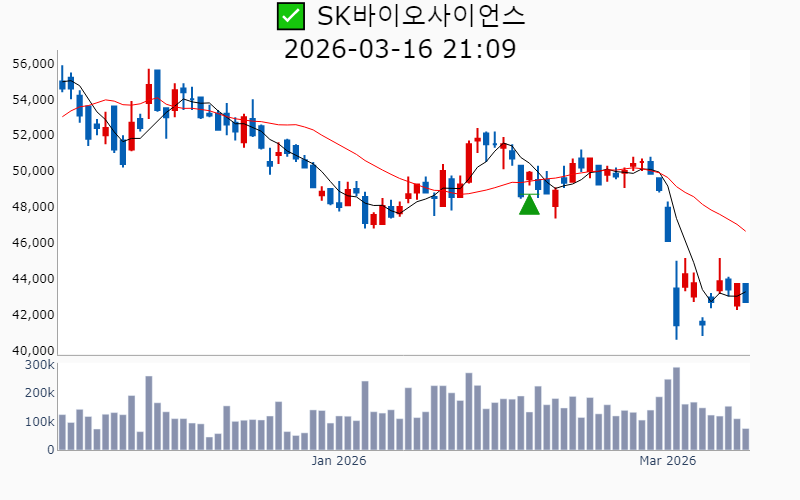Click the SK바이오사이언스 chart title

pos(420,16)
